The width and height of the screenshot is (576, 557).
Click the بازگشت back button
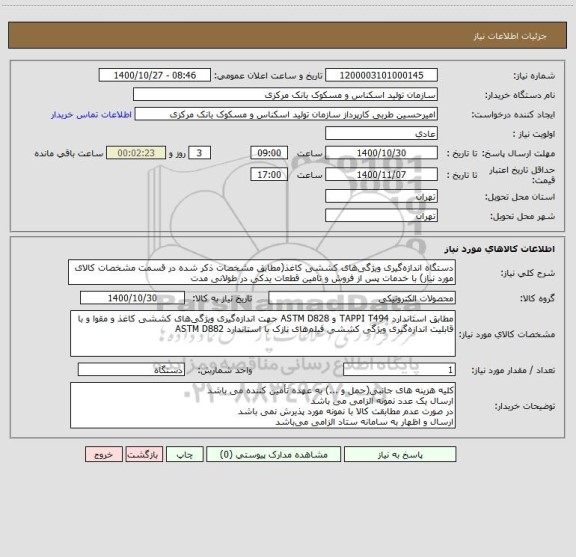click(x=144, y=454)
